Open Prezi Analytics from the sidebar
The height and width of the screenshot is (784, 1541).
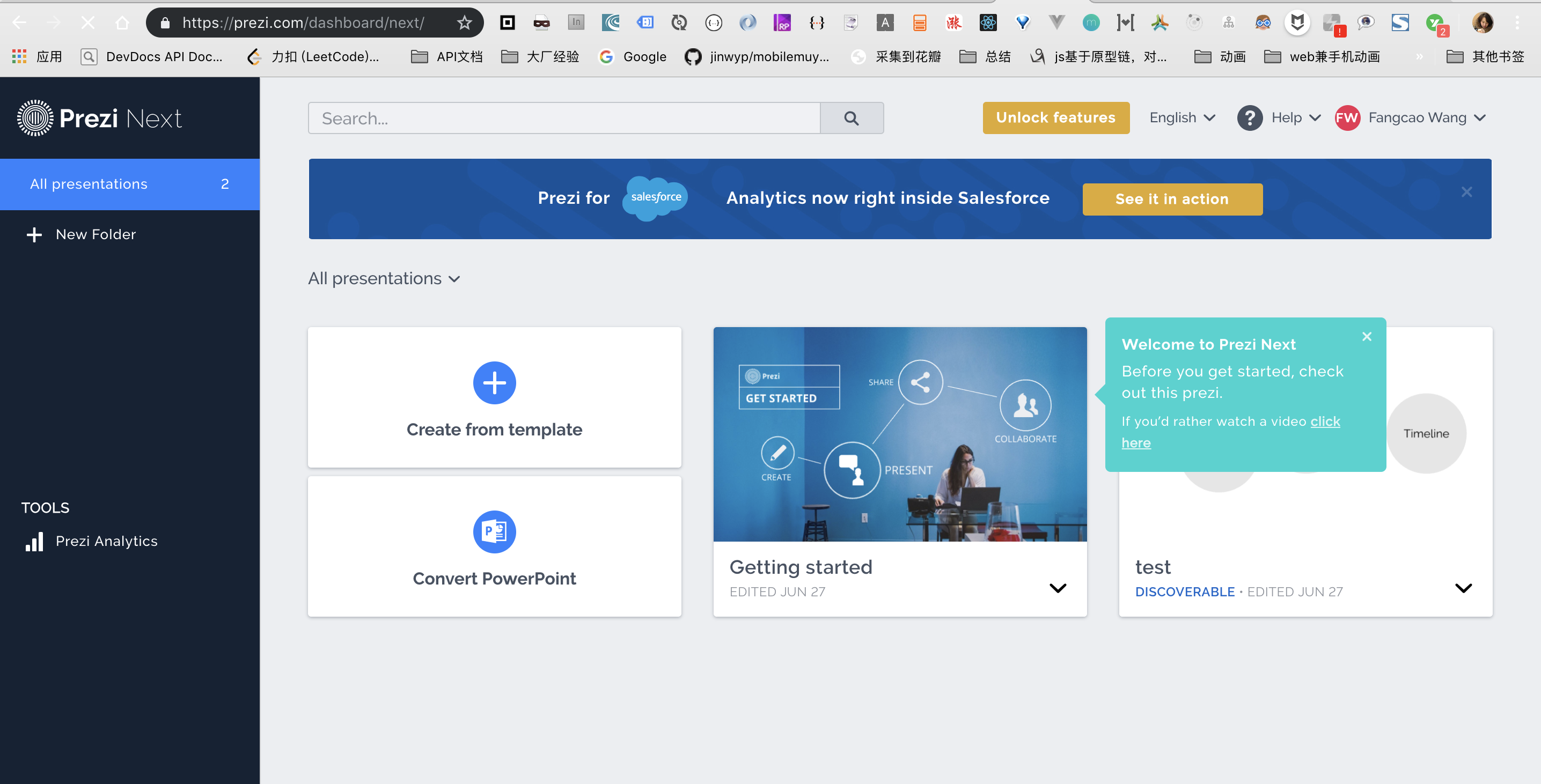(106, 541)
